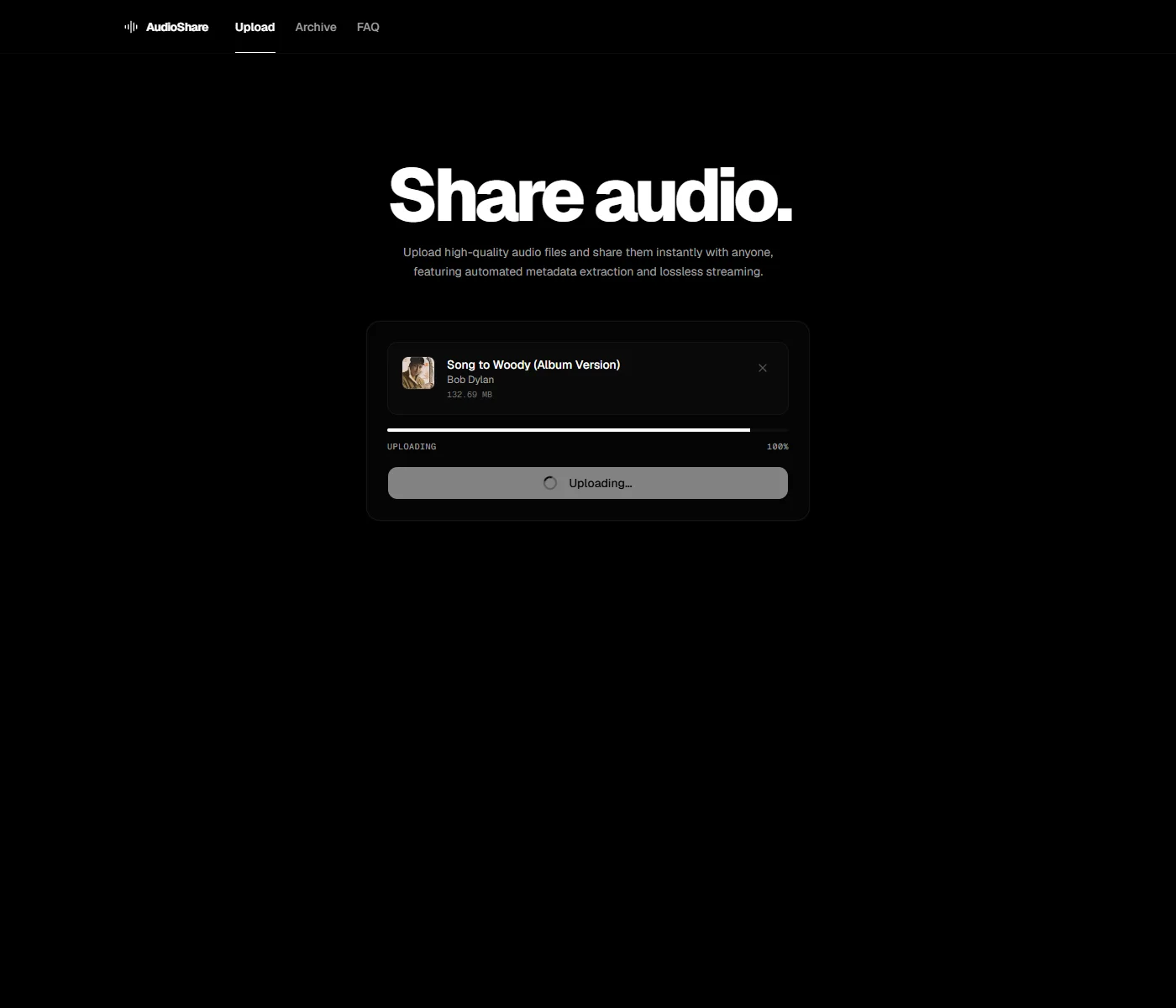1176x1008 pixels.
Task: Click the Bob Dylan album art thumbnail
Action: (x=418, y=373)
